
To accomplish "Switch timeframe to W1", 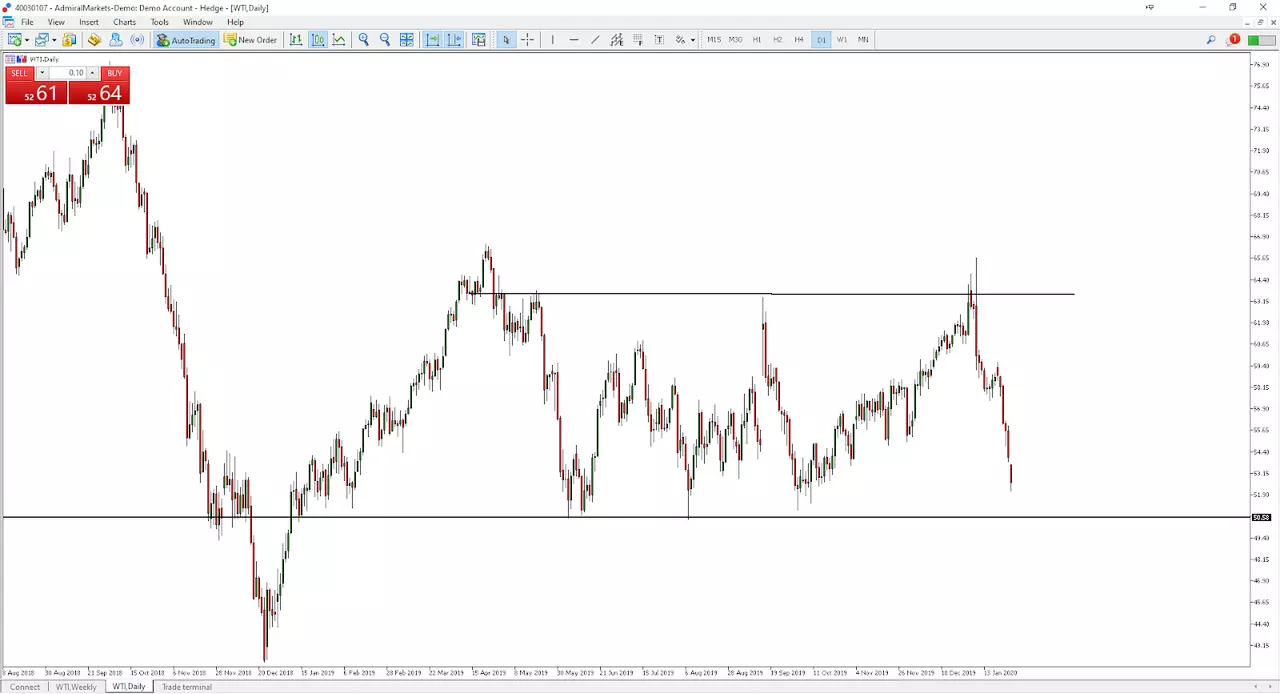I will click(842, 40).
